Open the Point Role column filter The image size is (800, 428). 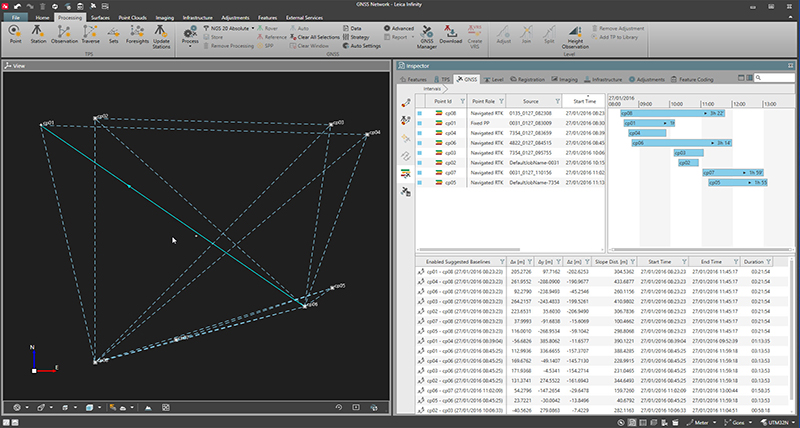click(501, 100)
